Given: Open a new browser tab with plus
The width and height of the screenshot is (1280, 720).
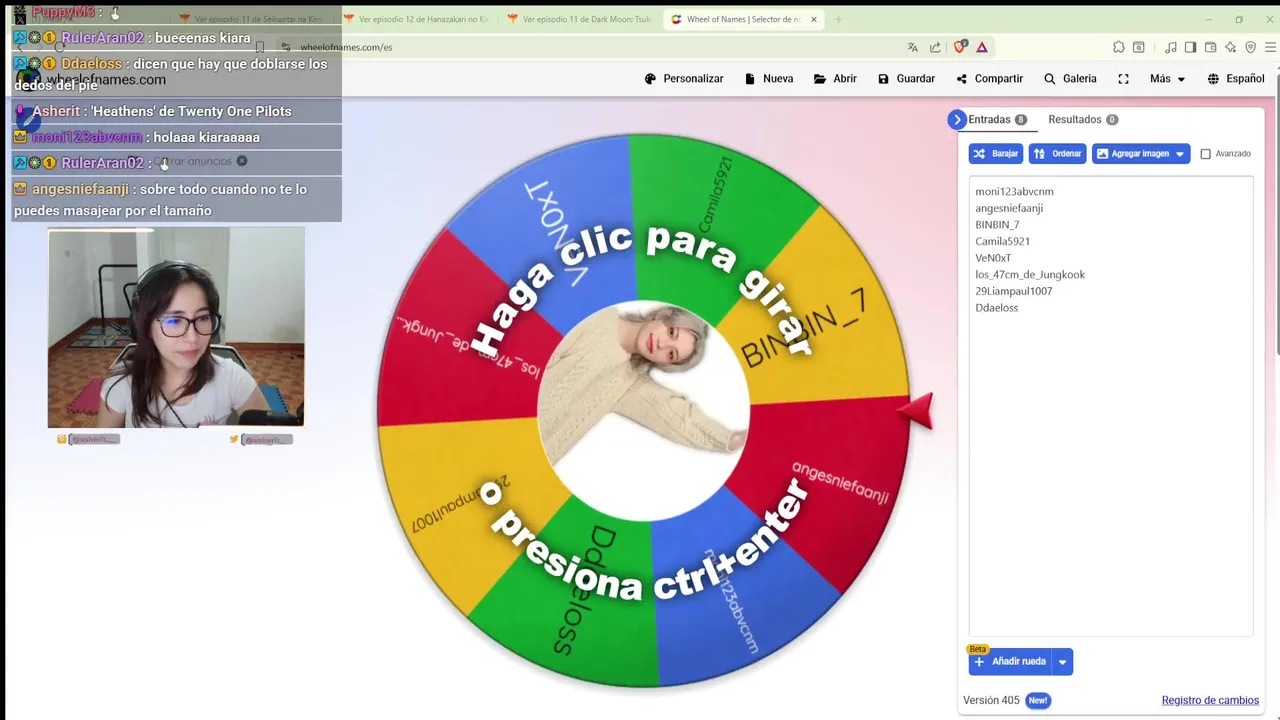Looking at the screenshot, I should point(838,19).
